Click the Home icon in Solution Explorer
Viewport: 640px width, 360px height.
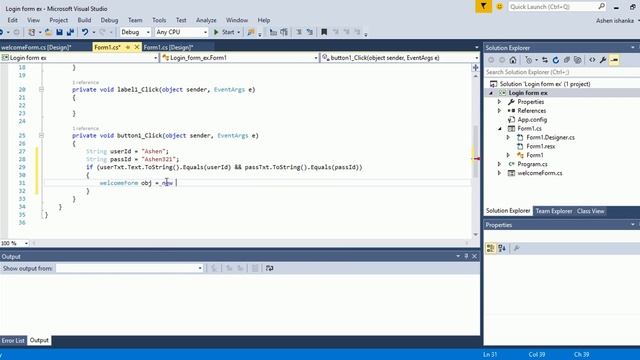[513, 60]
